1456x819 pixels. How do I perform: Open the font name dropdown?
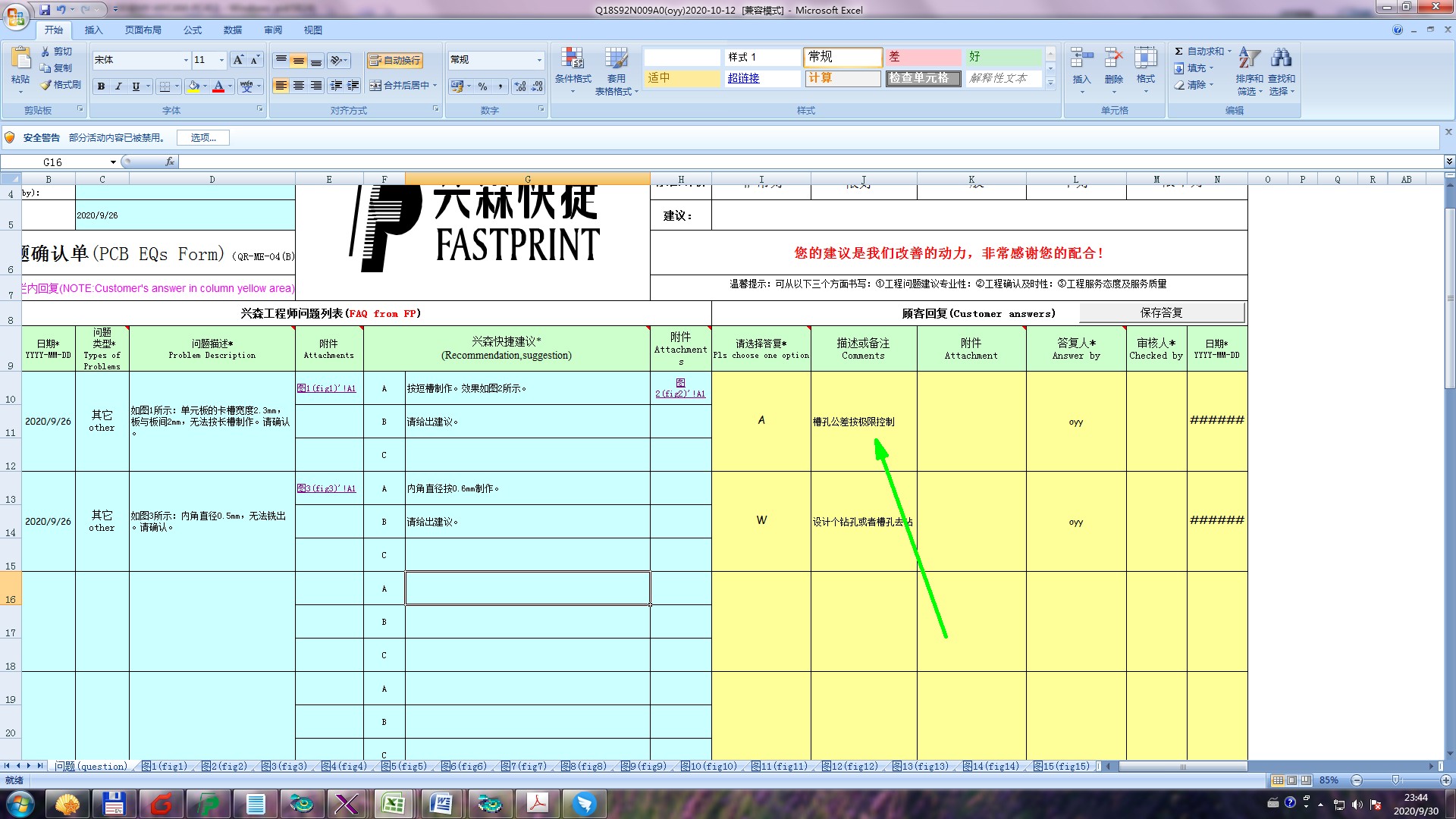pyautogui.click(x=186, y=60)
